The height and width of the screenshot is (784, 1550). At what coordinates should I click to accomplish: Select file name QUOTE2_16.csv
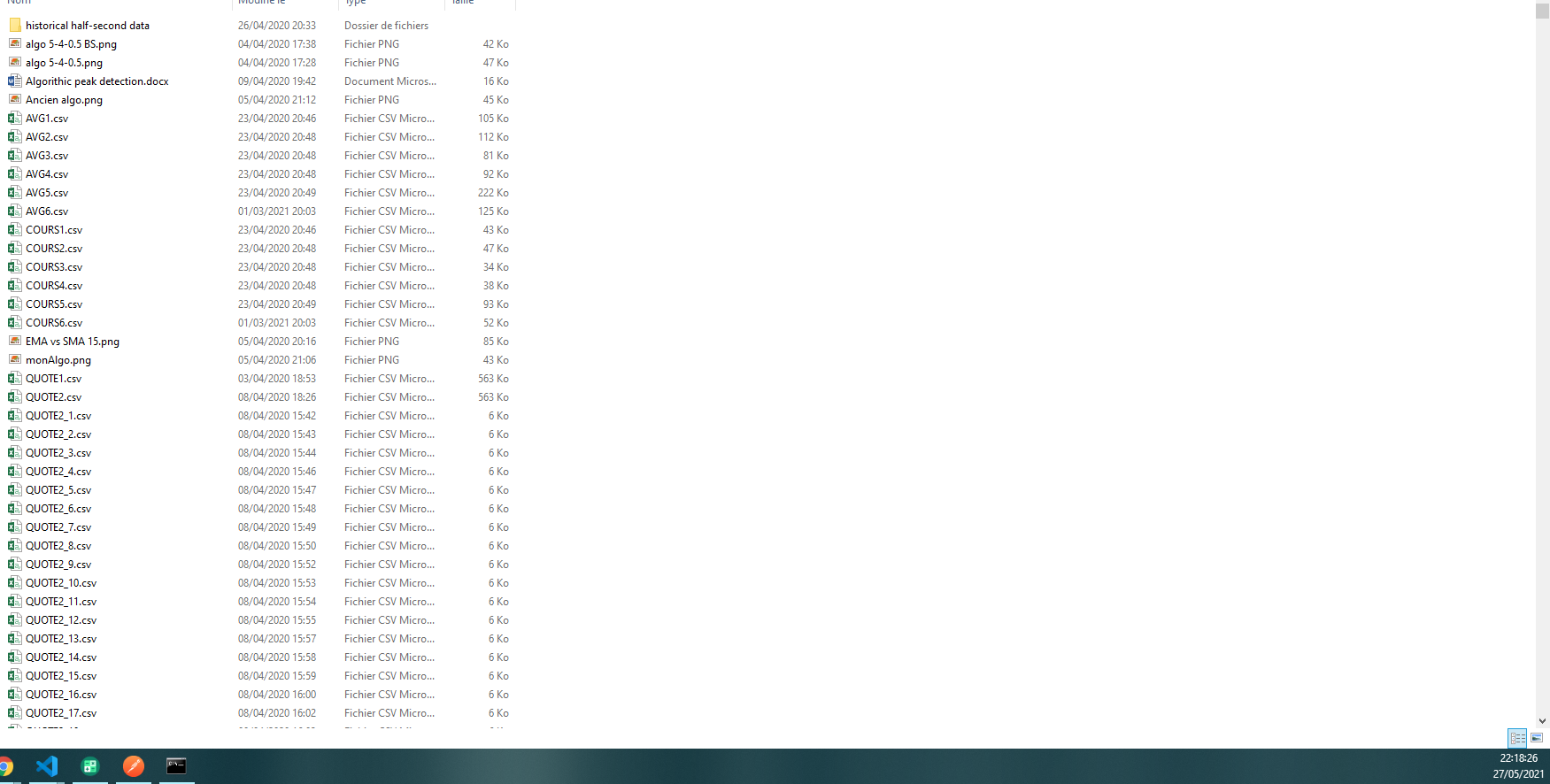[61, 695]
